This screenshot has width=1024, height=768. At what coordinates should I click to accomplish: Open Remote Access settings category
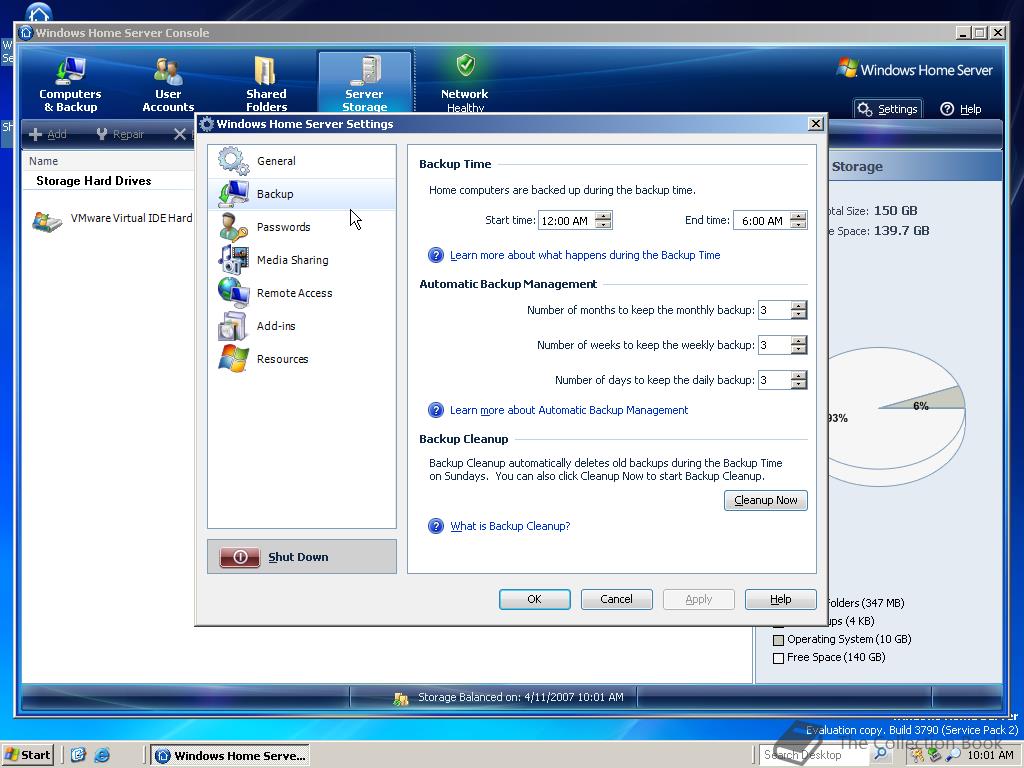302,293
